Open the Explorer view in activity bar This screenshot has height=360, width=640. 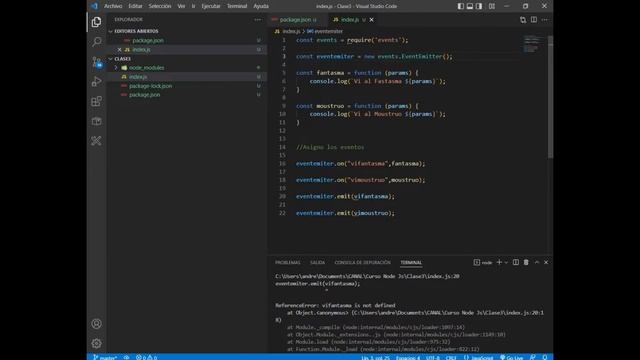pyautogui.click(x=96, y=22)
